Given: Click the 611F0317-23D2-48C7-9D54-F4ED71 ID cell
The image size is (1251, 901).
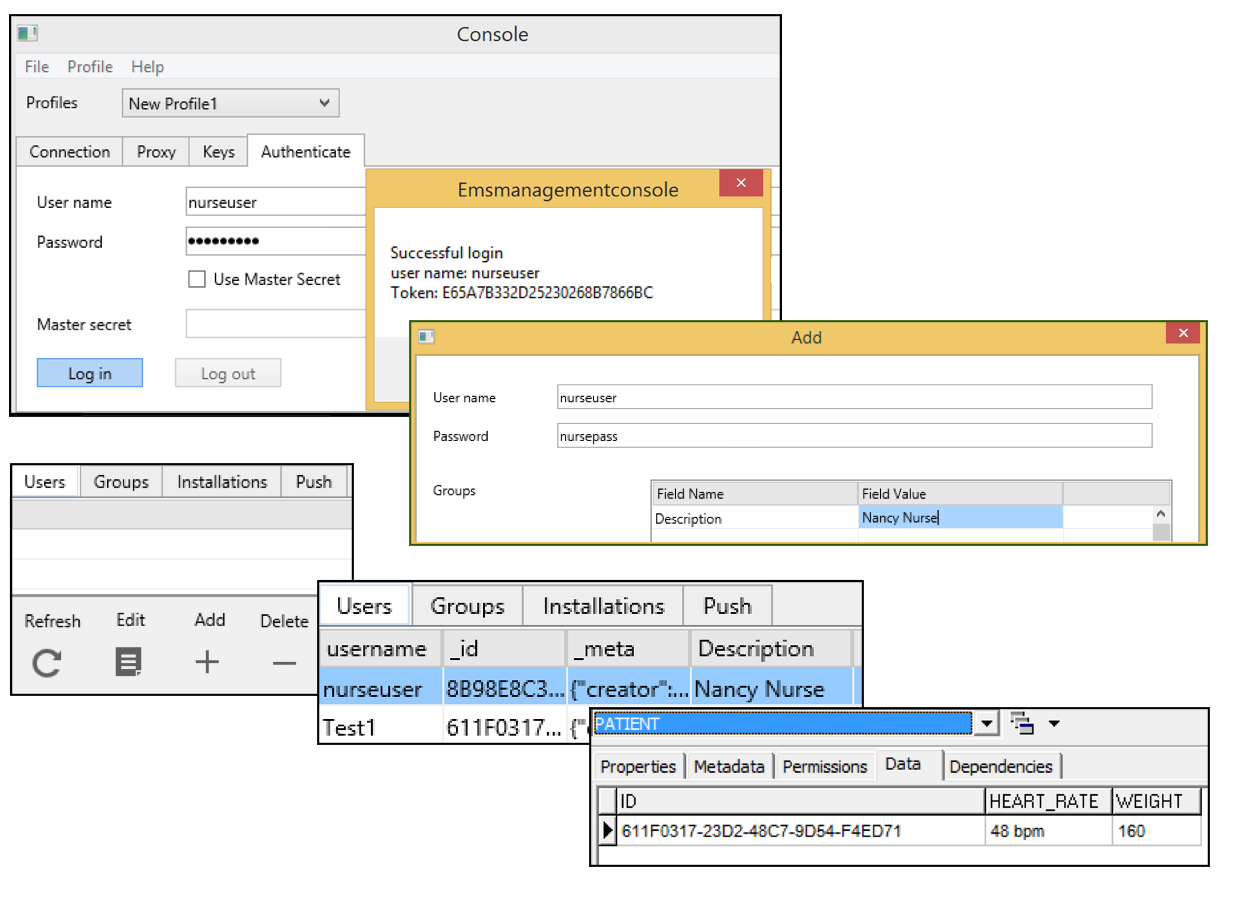Looking at the screenshot, I should 801,830.
